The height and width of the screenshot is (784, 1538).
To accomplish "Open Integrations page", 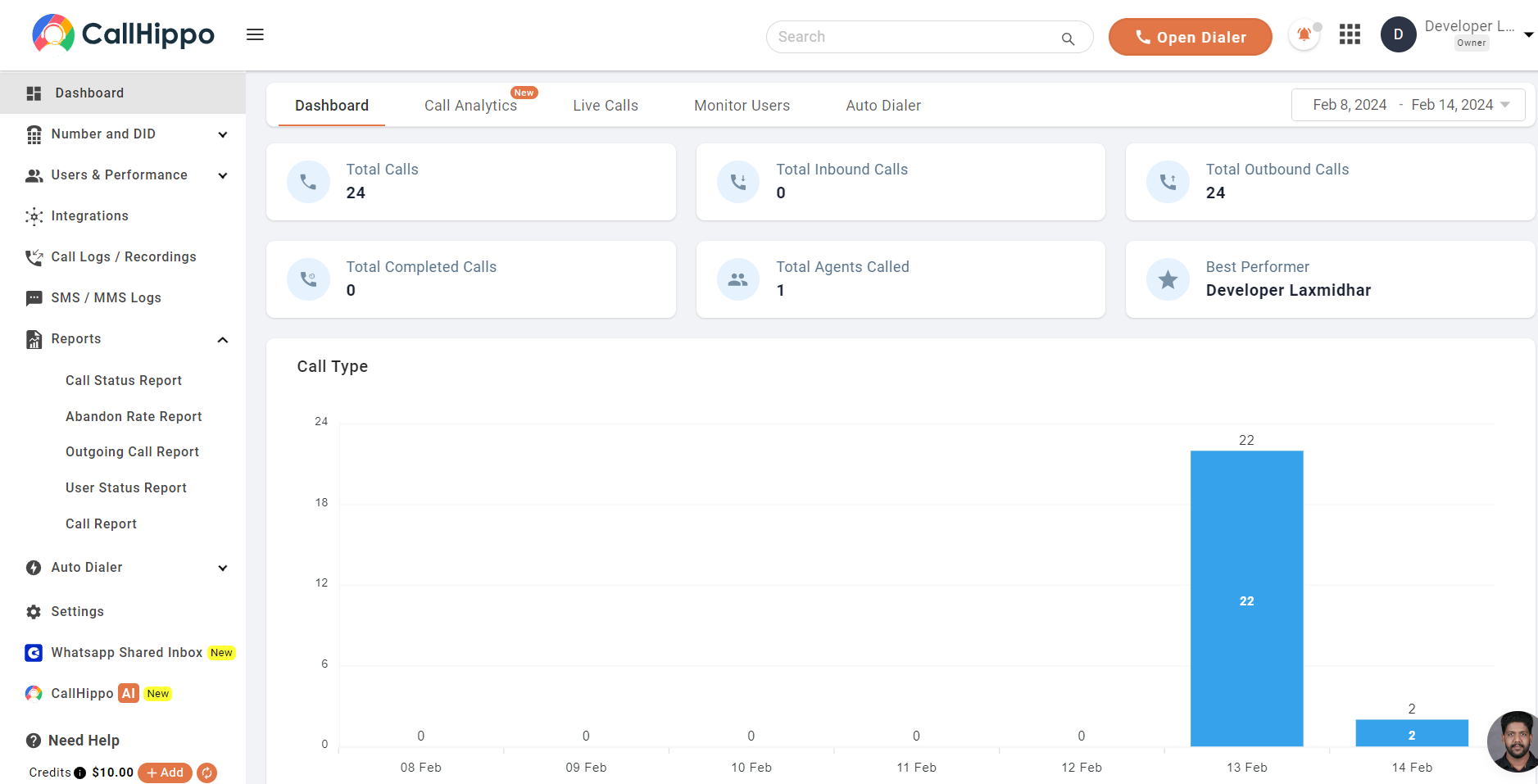I will coord(89,216).
